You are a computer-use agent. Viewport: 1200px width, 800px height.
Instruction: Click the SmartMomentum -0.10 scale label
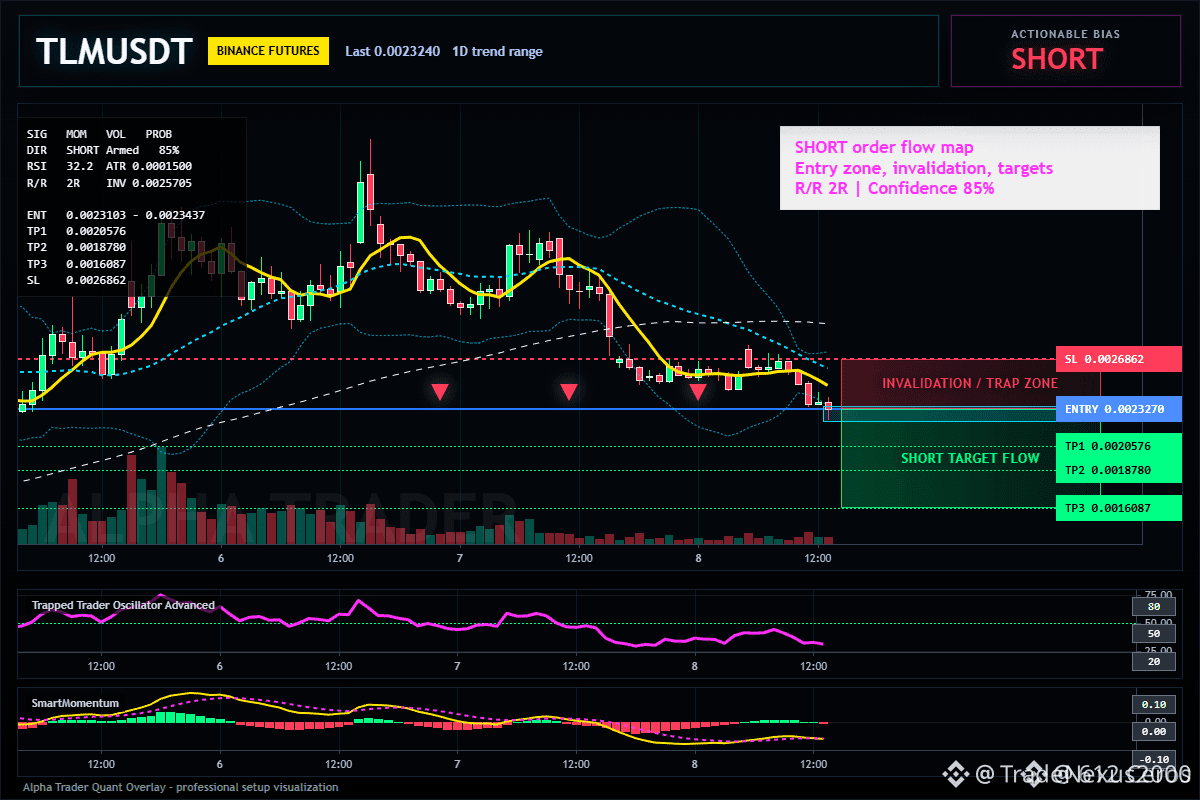coord(1153,759)
